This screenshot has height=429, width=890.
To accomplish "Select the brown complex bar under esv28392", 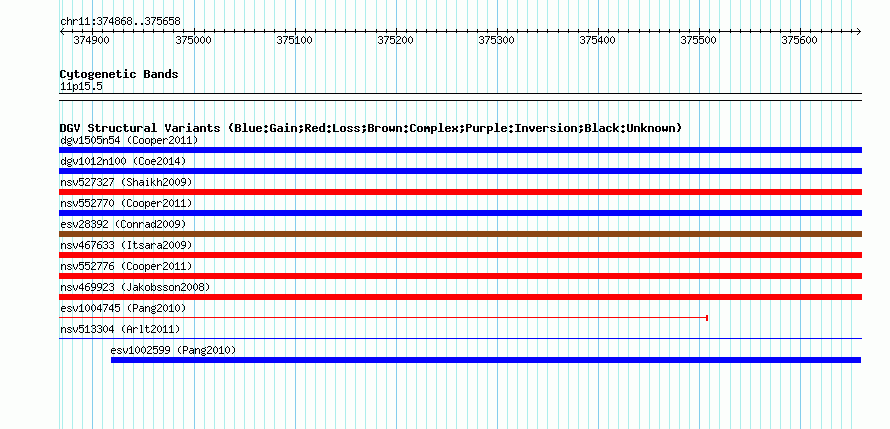I will 460,234.
